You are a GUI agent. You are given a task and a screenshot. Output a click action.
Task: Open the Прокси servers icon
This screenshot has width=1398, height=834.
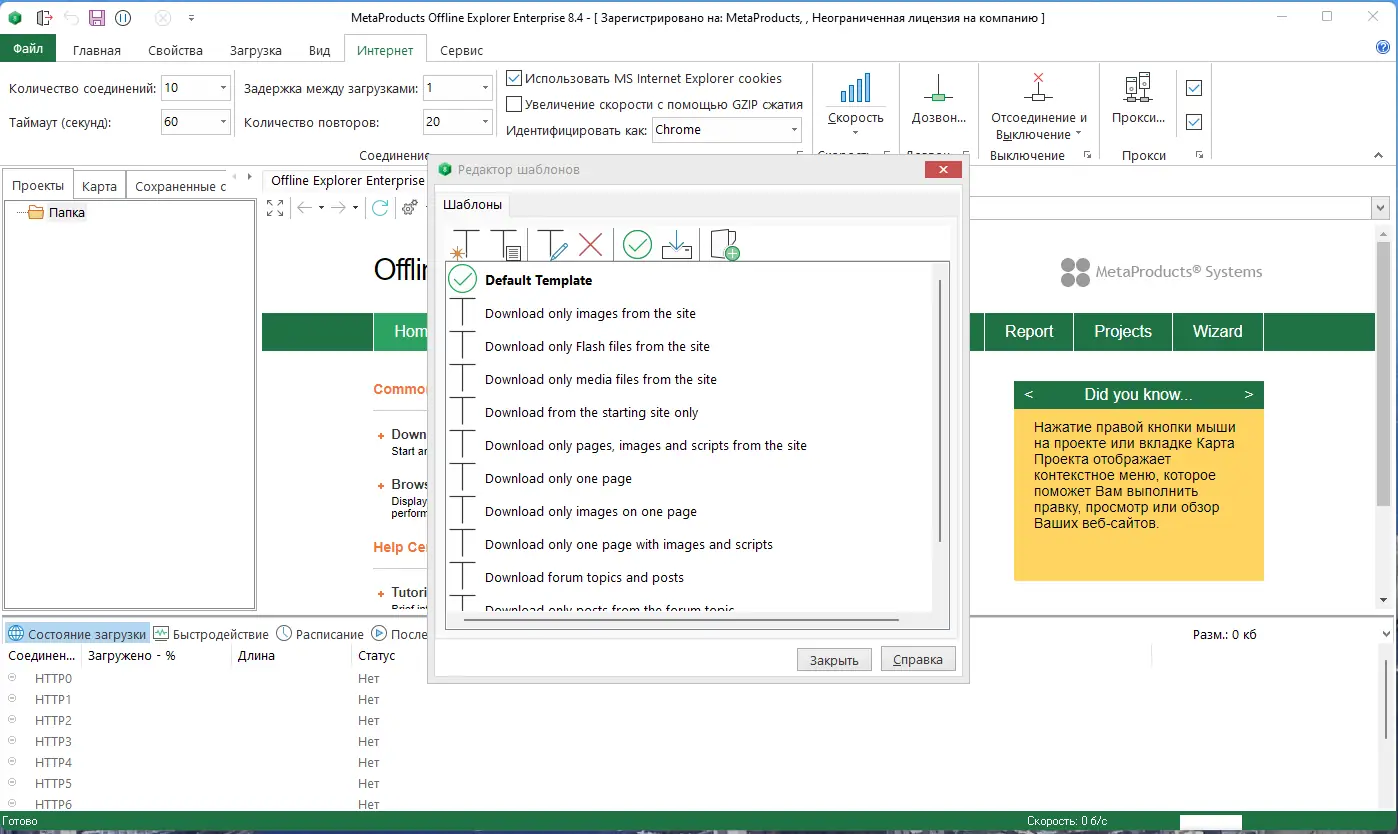click(1138, 88)
